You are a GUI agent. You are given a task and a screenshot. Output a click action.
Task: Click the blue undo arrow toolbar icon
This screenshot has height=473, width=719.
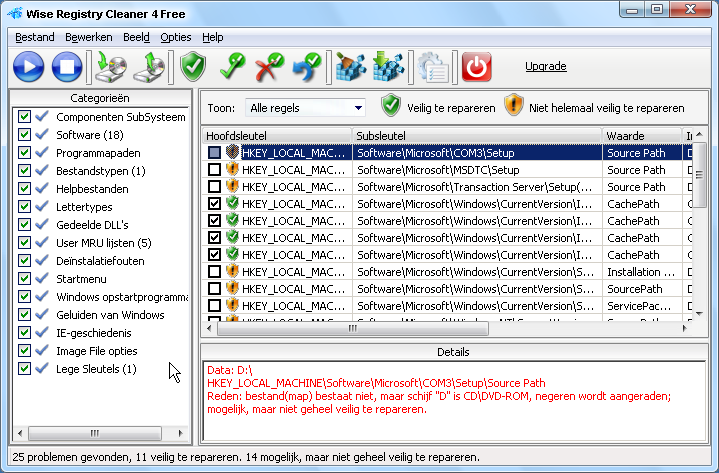(307, 67)
